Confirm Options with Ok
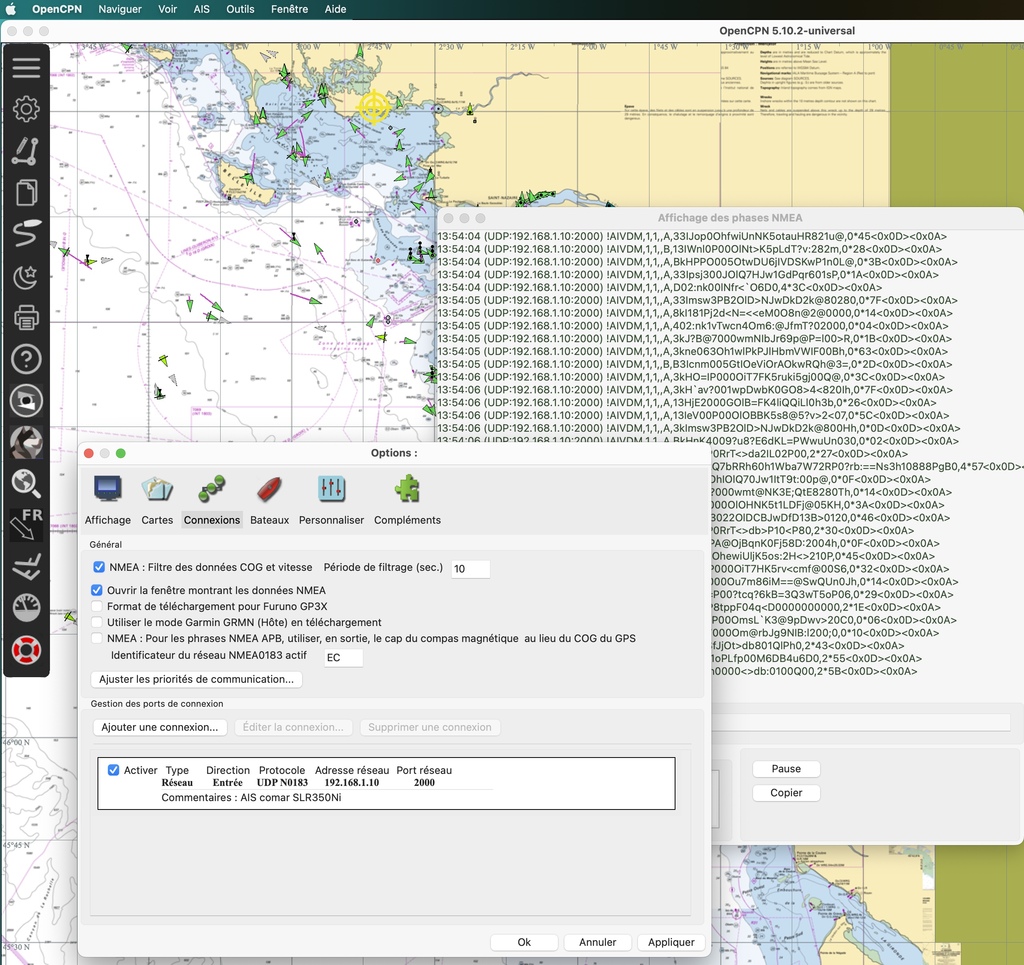 tap(524, 942)
